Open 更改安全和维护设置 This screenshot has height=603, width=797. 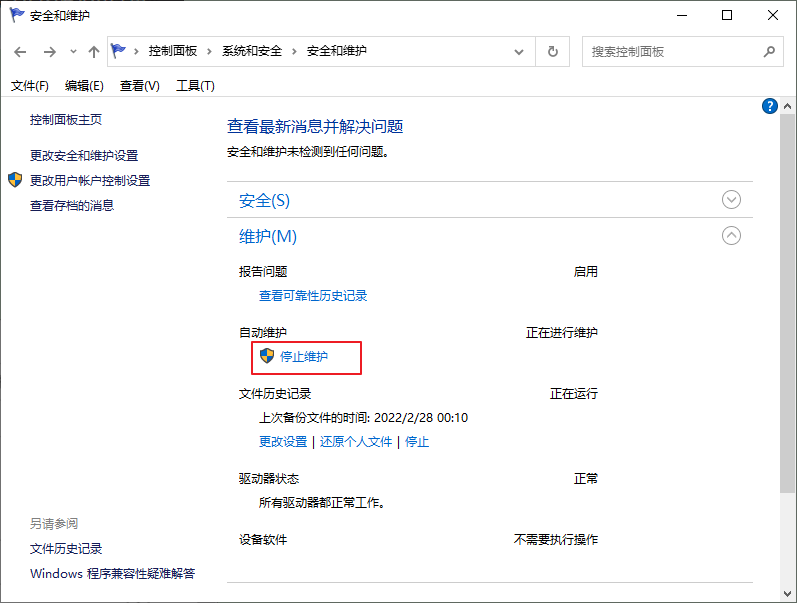coord(84,156)
